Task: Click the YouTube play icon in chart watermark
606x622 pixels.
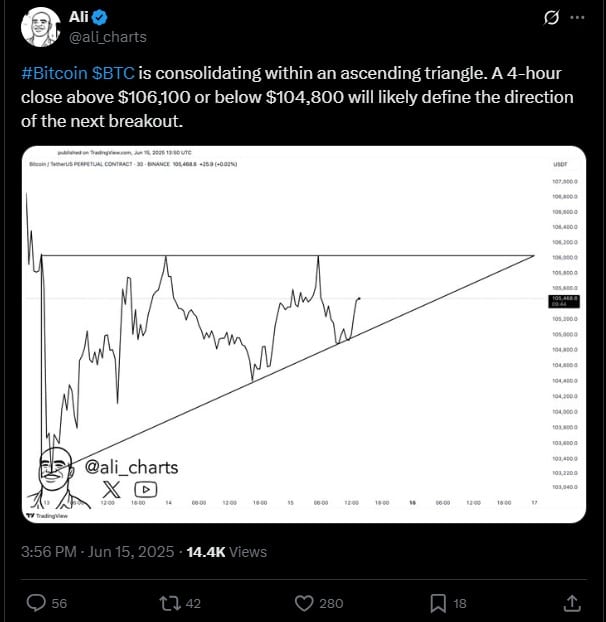Action: point(146,489)
